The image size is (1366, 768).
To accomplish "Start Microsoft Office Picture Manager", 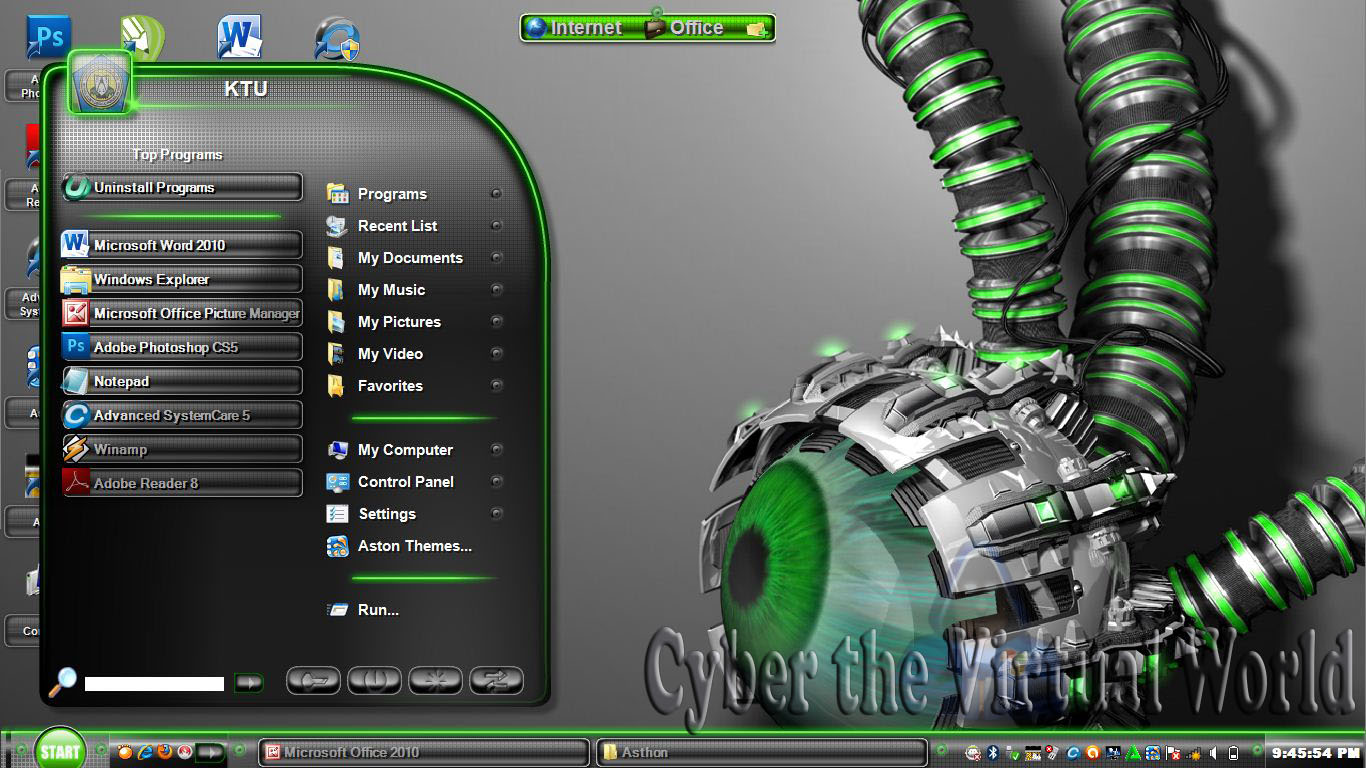I will (x=182, y=313).
